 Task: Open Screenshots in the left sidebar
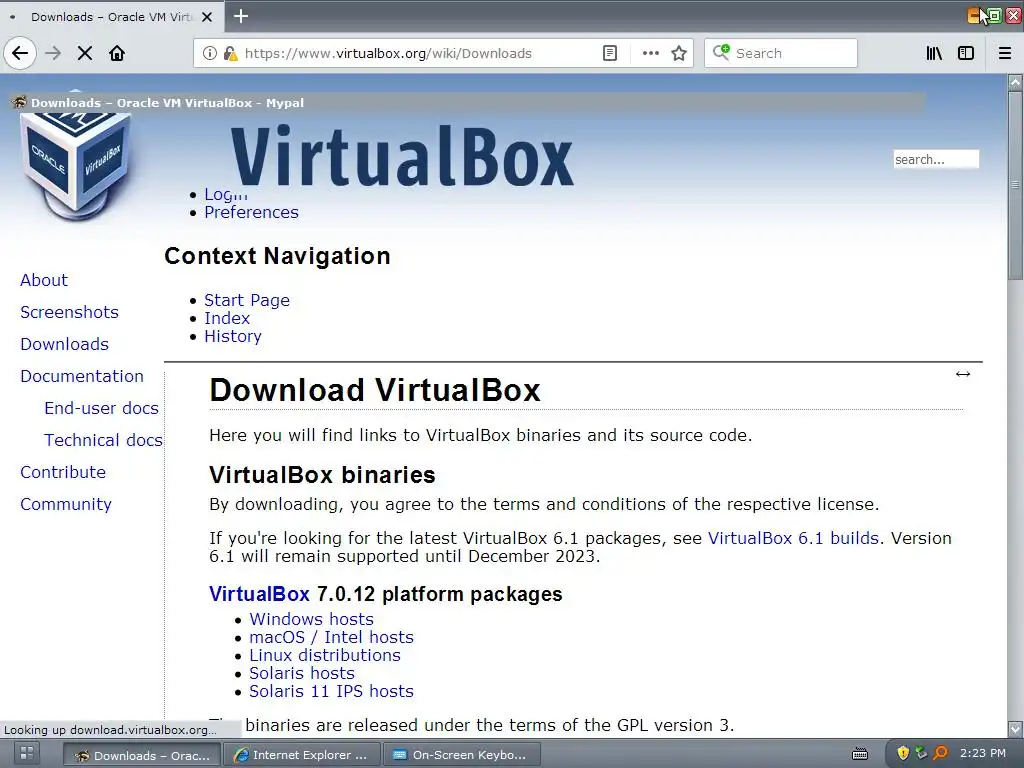[69, 312]
